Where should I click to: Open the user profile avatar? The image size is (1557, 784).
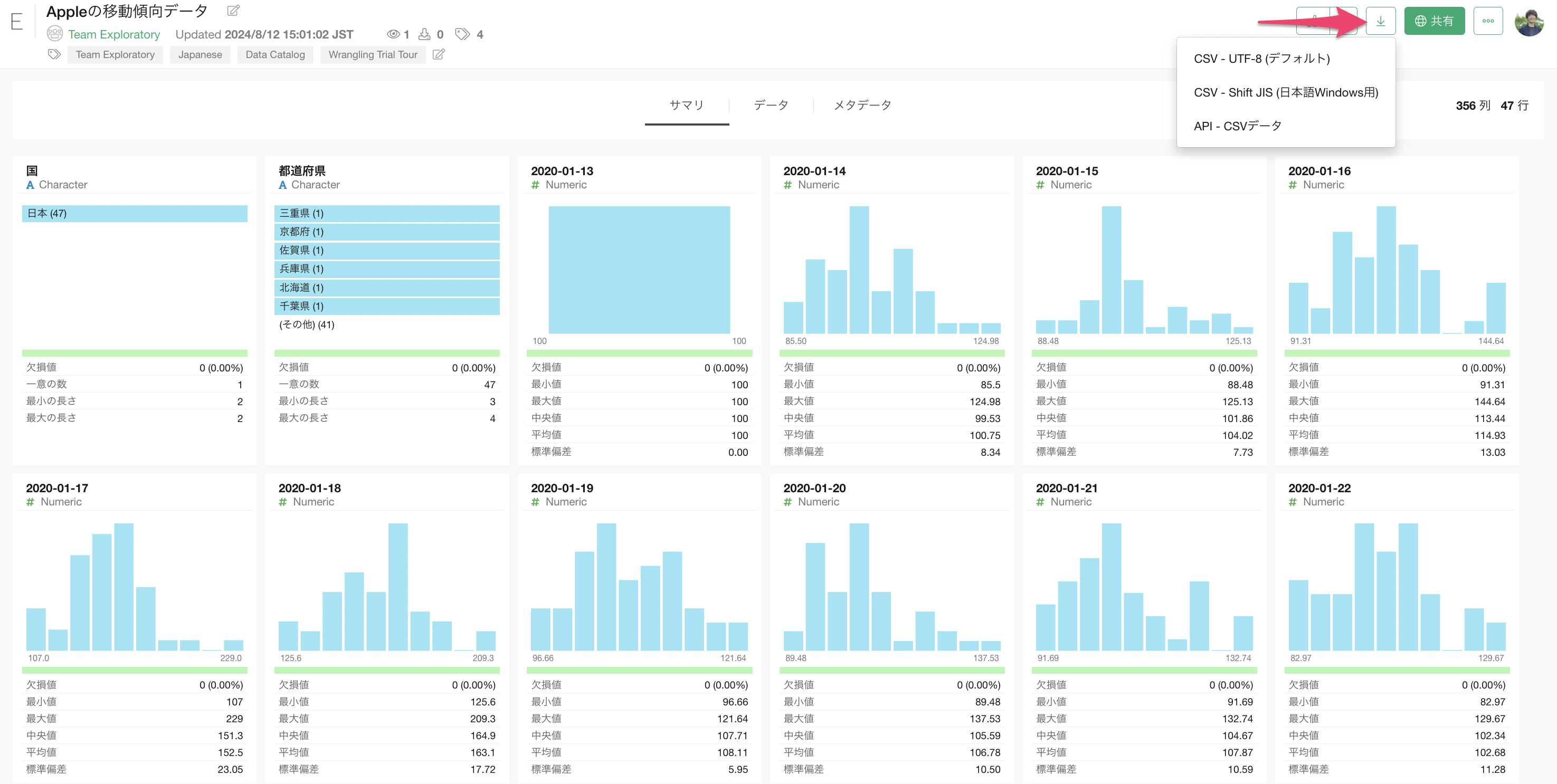pos(1529,22)
